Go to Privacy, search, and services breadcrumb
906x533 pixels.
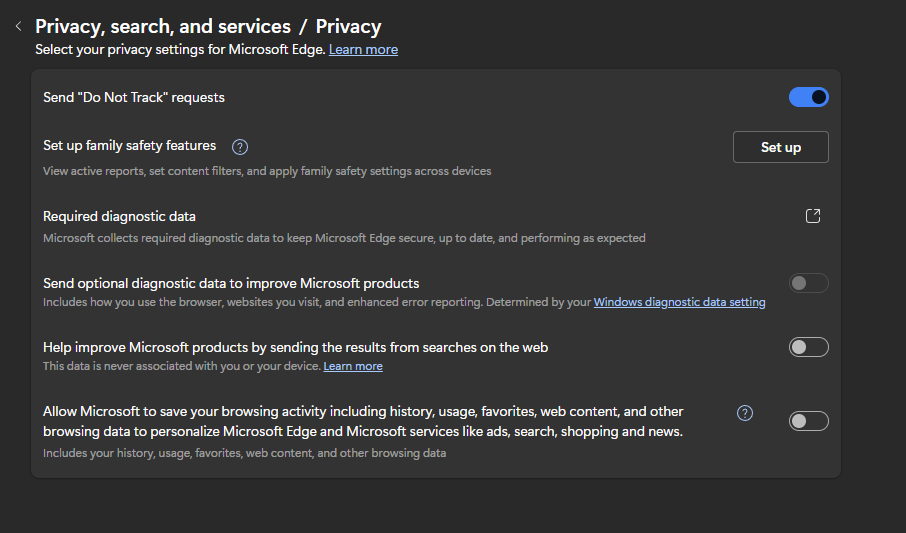163,27
